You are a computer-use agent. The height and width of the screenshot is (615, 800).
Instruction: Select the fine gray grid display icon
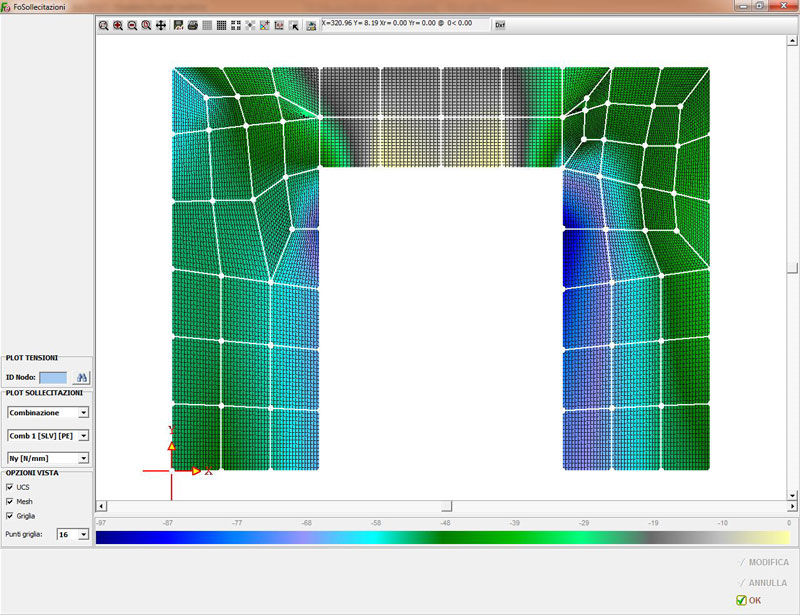207,26
